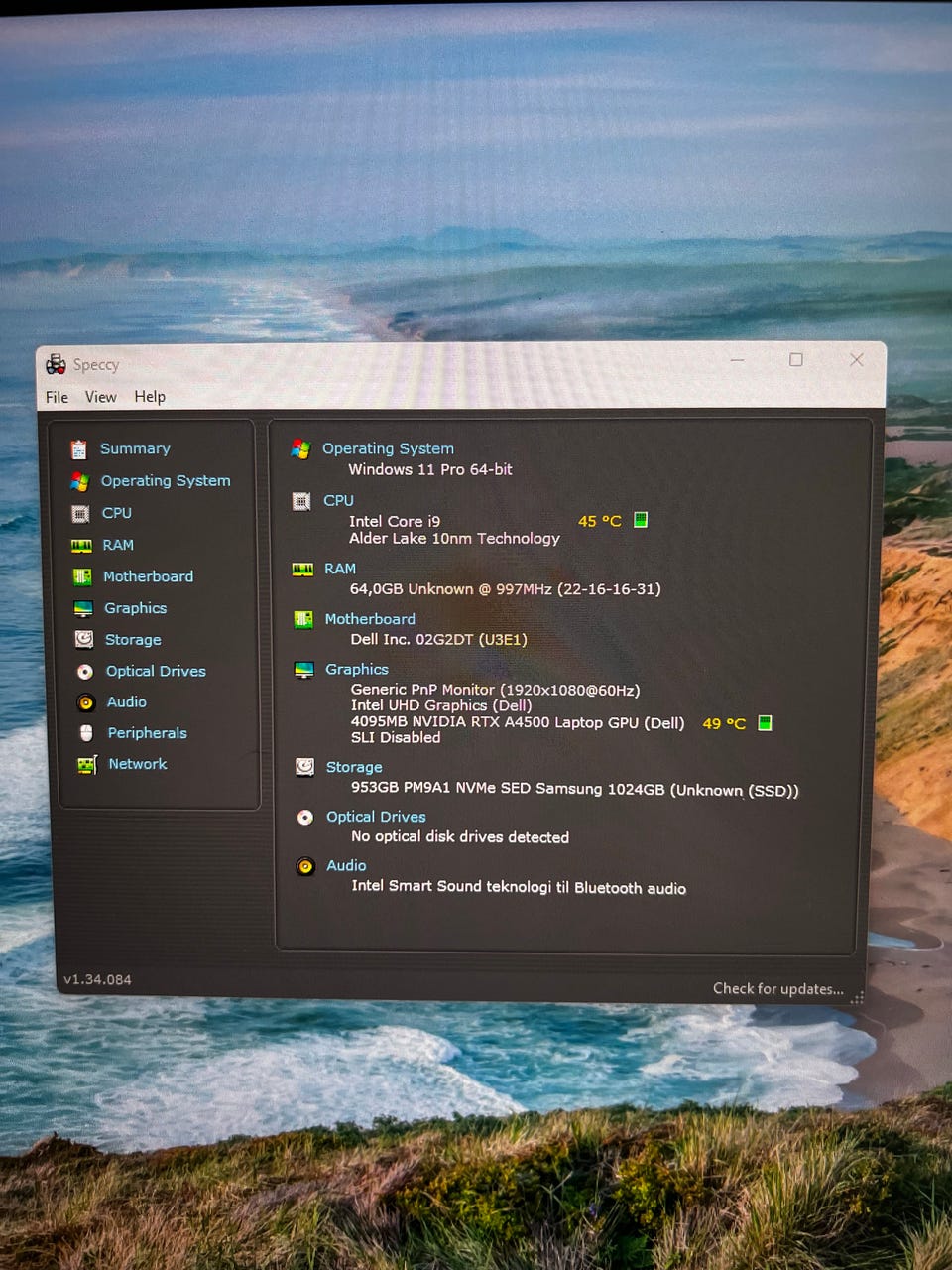Click the Peripherals mouse icon in sidebar
This screenshot has width=952, height=1270.
(x=86, y=733)
